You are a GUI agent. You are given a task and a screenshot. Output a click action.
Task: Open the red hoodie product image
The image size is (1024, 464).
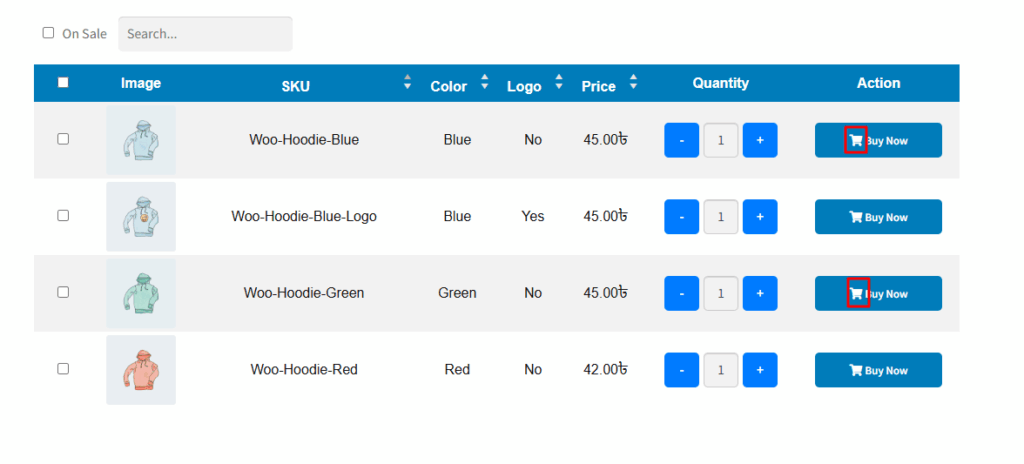tap(141, 370)
